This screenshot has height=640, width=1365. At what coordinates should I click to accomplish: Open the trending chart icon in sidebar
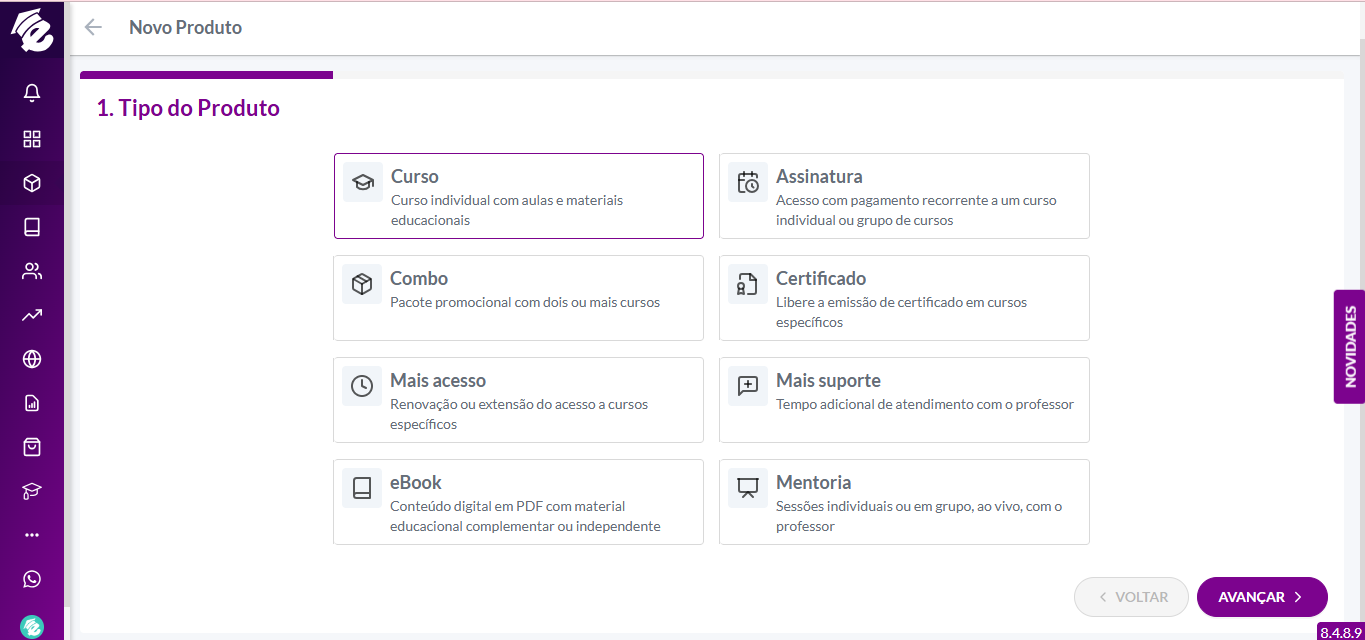coord(32,315)
